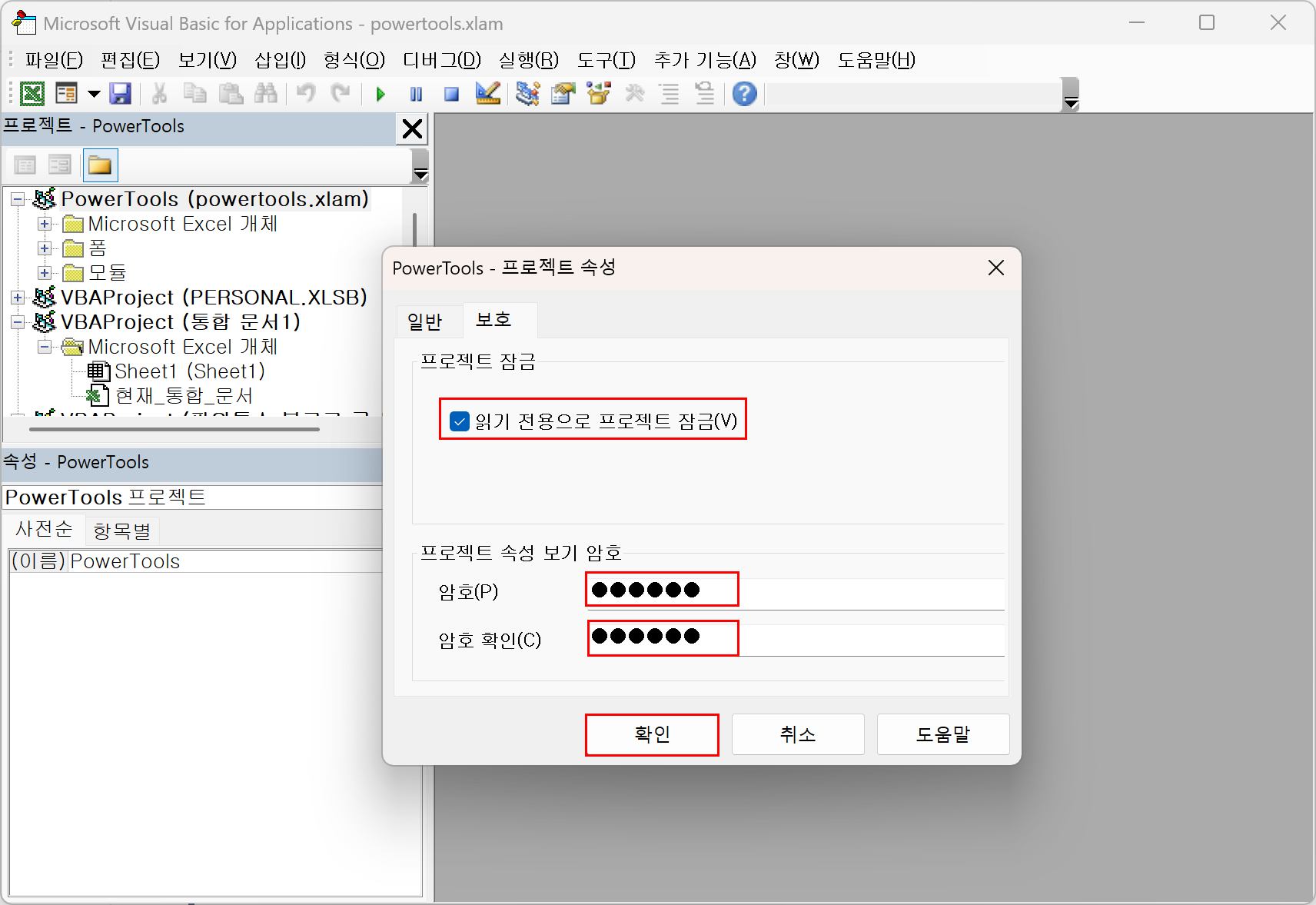Click the Copy toolbar icon

pyautogui.click(x=195, y=94)
